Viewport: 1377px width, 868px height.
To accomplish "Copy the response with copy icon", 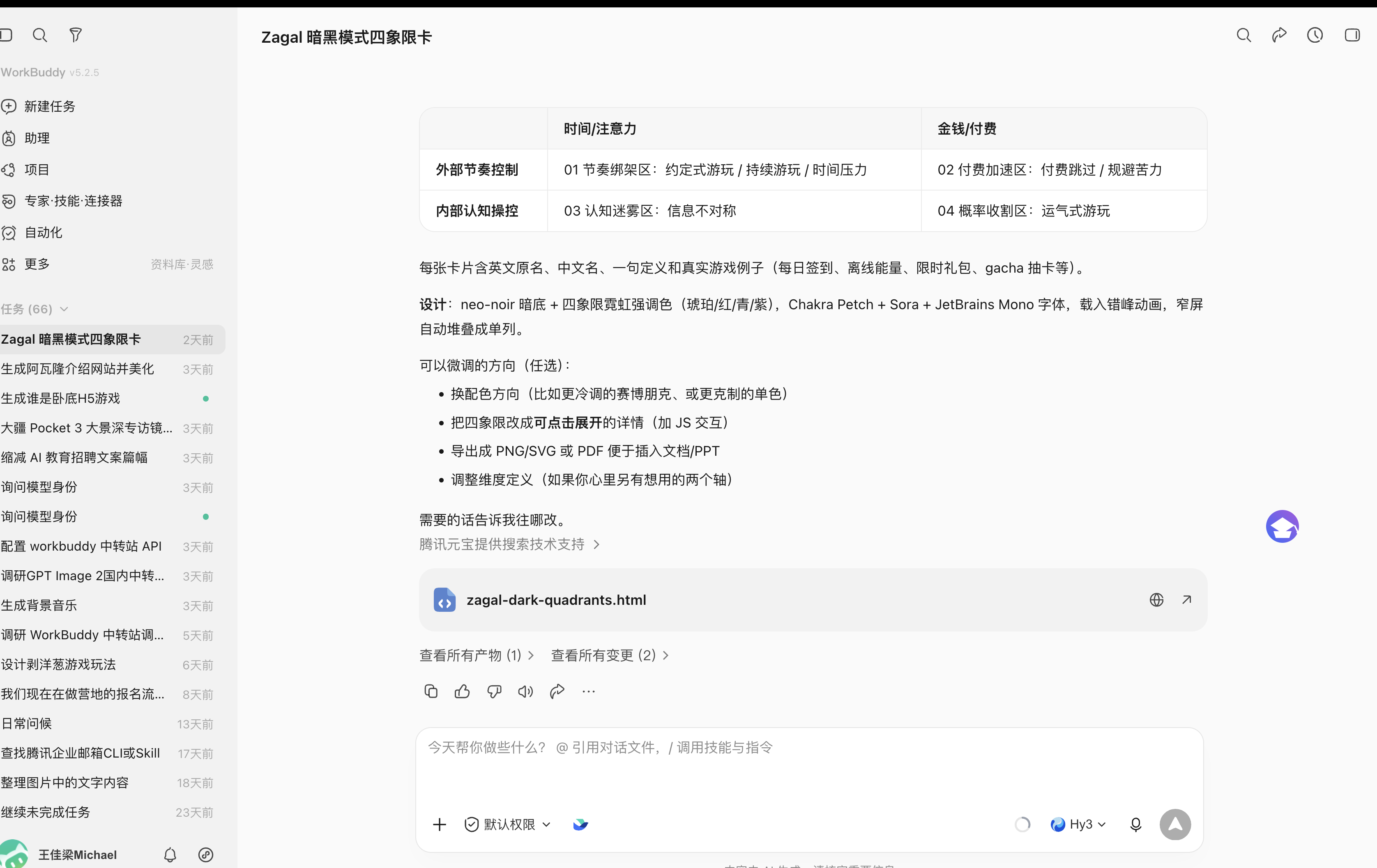I will click(x=431, y=691).
